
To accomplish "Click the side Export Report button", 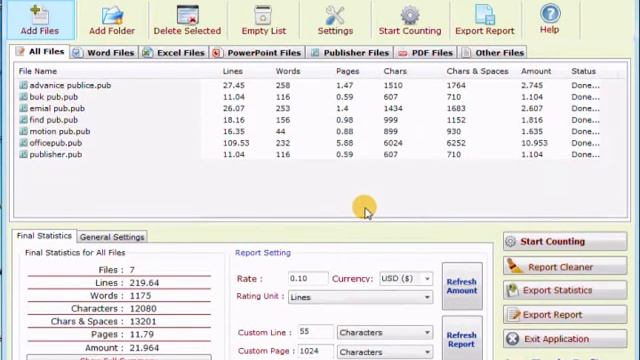I will click(x=565, y=315).
